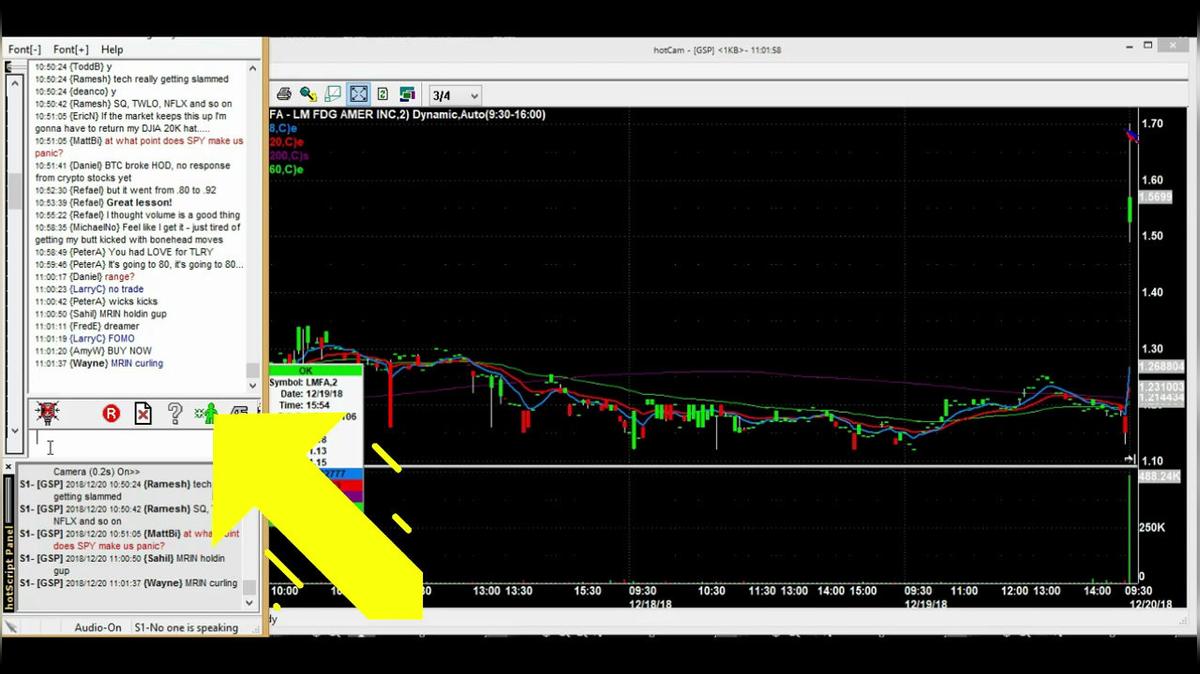
Task: Click the 1.214434 price label on axis
Action: coord(1163,398)
